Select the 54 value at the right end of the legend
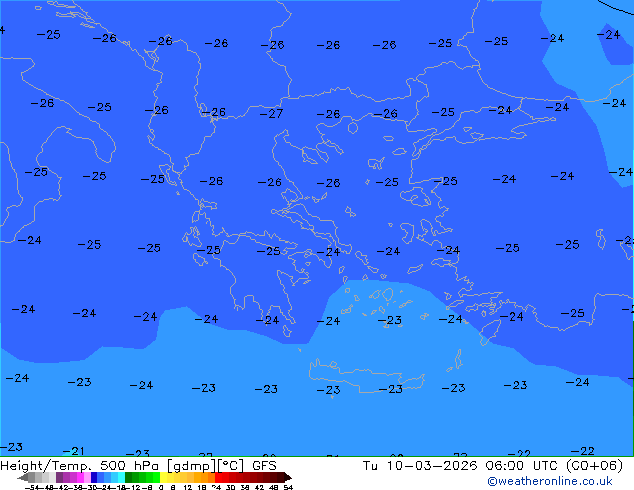Screen dimensions: 634x490 [x=288, y=488]
